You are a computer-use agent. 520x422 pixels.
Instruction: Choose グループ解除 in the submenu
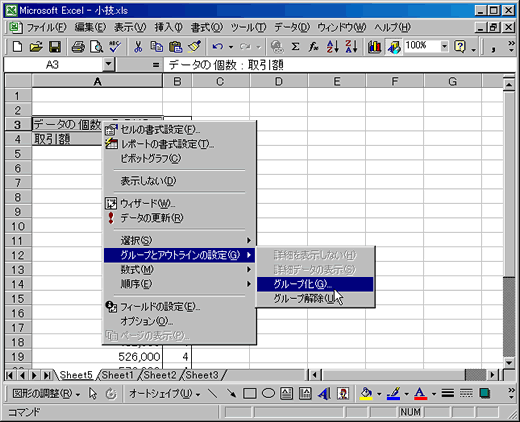point(315,299)
